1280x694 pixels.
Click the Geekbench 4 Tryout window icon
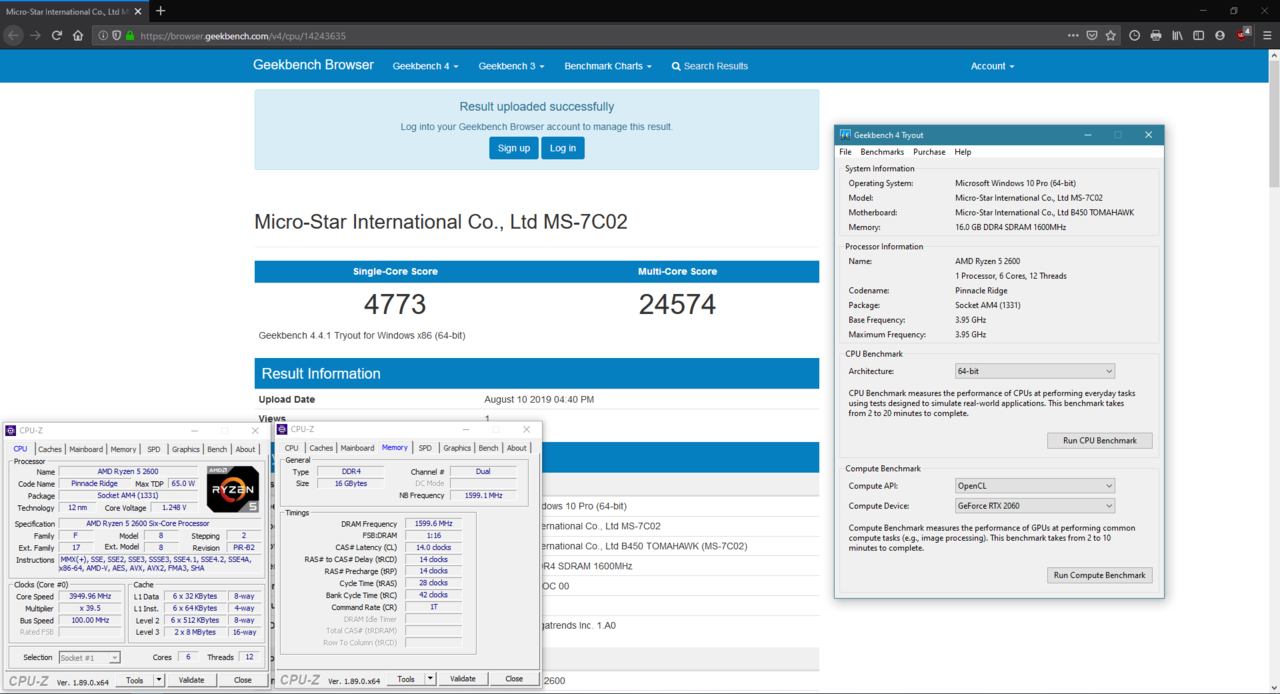pos(845,135)
